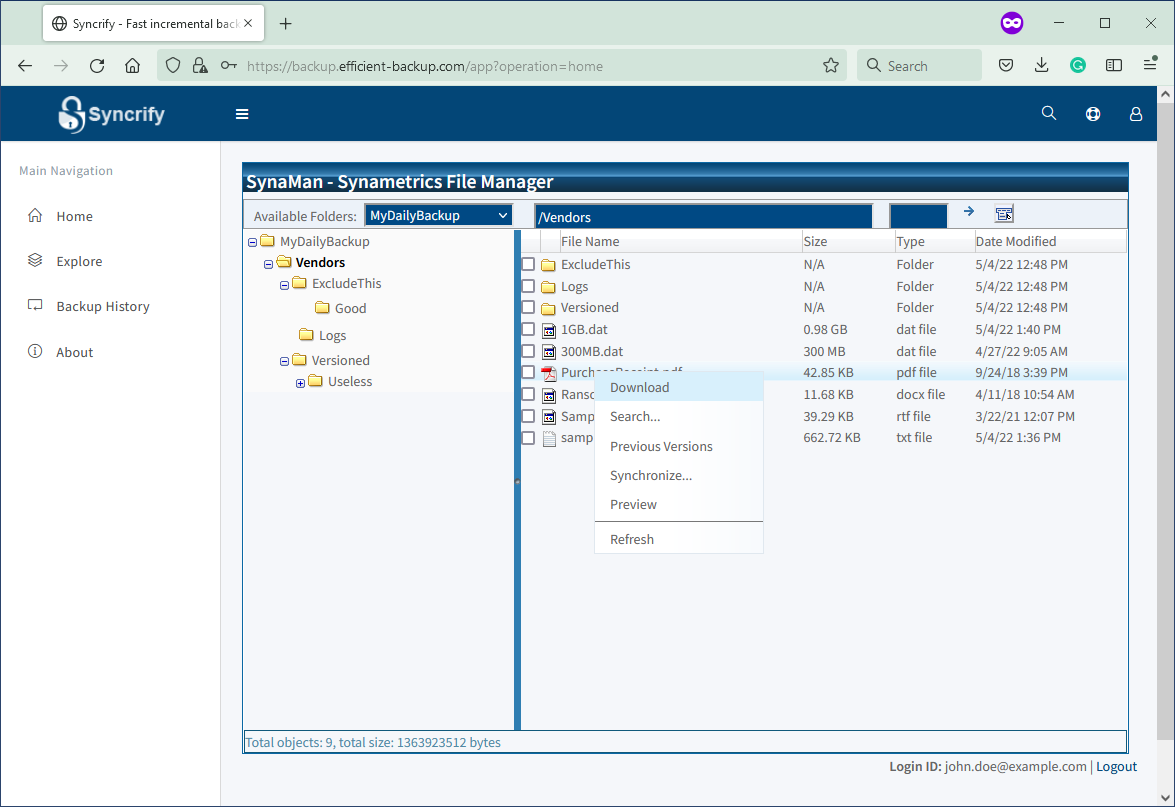Open the user account icon

coord(1135,113)
